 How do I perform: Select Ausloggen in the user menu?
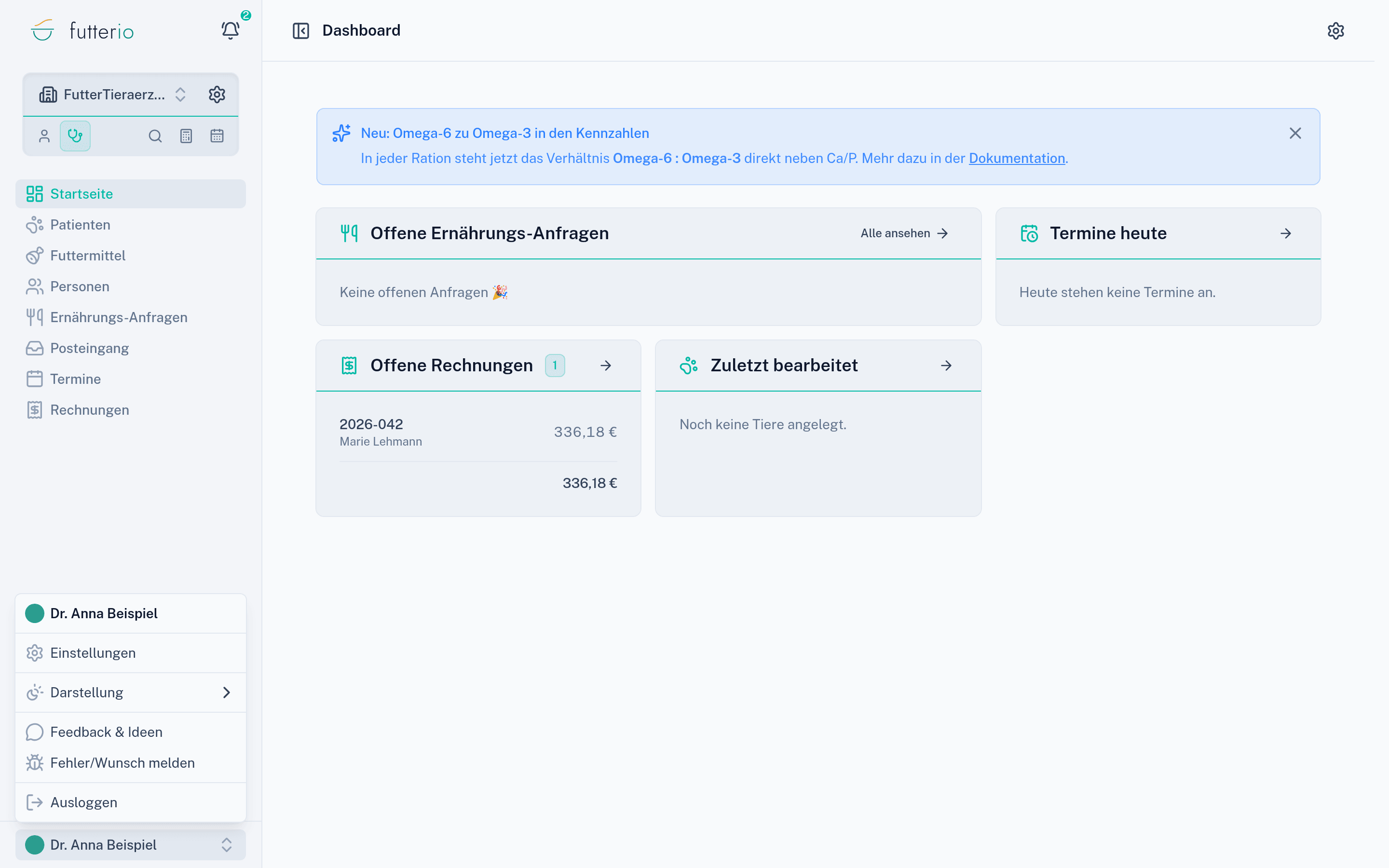tap(131, 802)
